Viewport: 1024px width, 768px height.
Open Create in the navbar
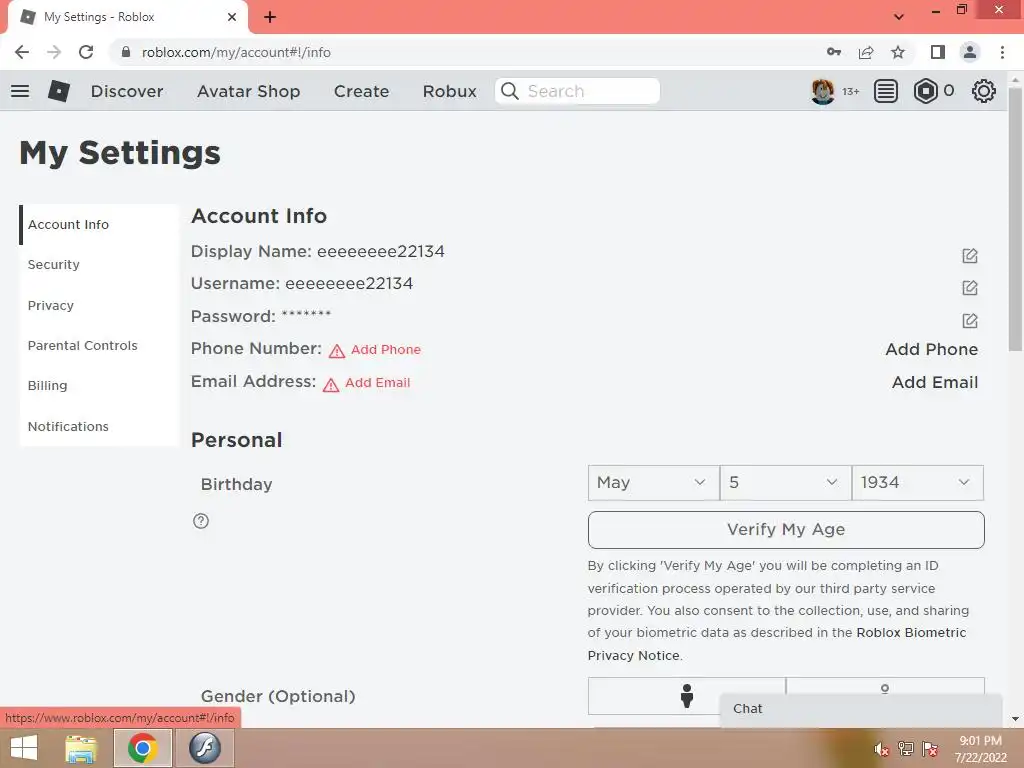coord(361,91)
